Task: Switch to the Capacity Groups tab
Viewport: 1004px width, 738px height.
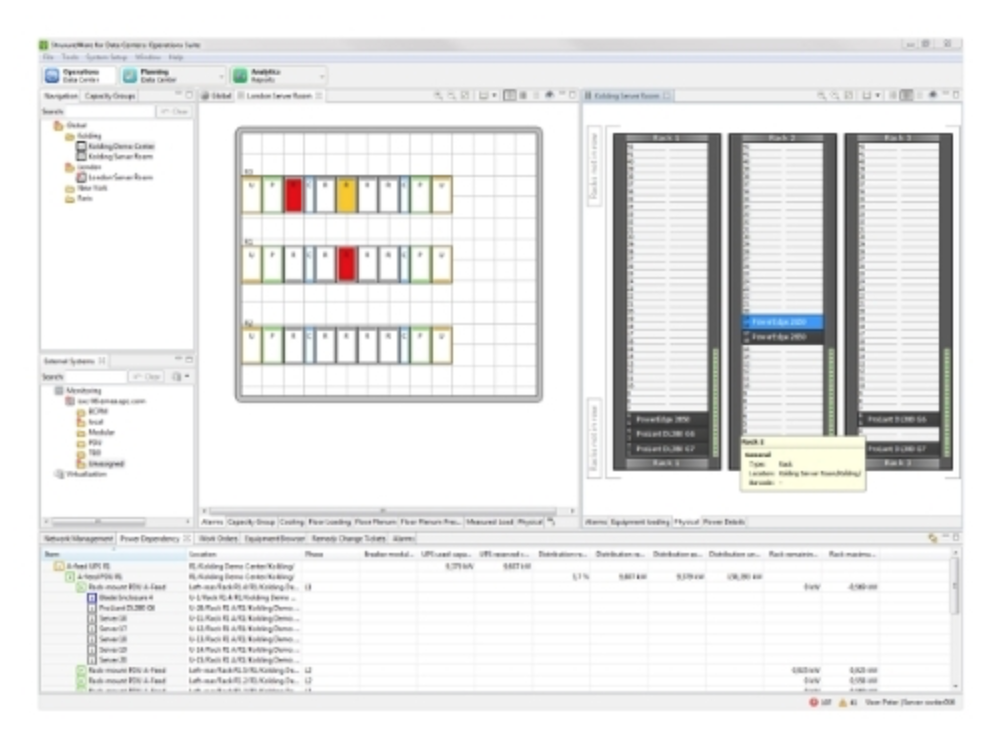Action: [x=109, y=96]
